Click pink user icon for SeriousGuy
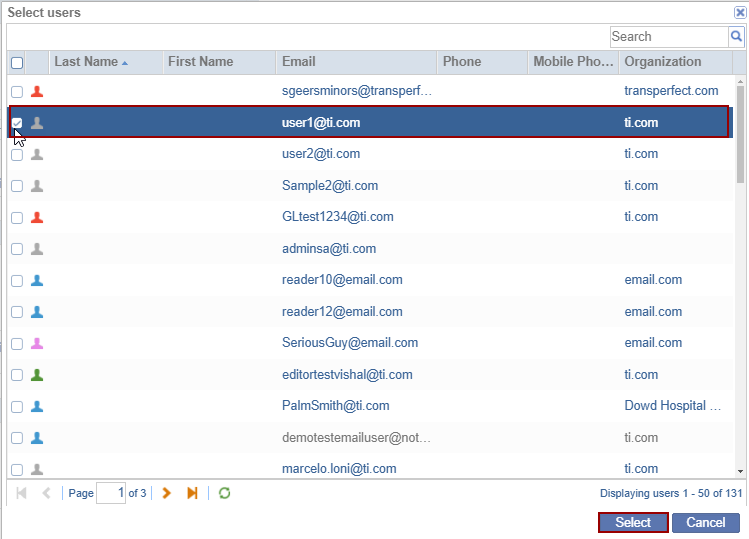Screen dimensions: 749x539 (37, 343)
